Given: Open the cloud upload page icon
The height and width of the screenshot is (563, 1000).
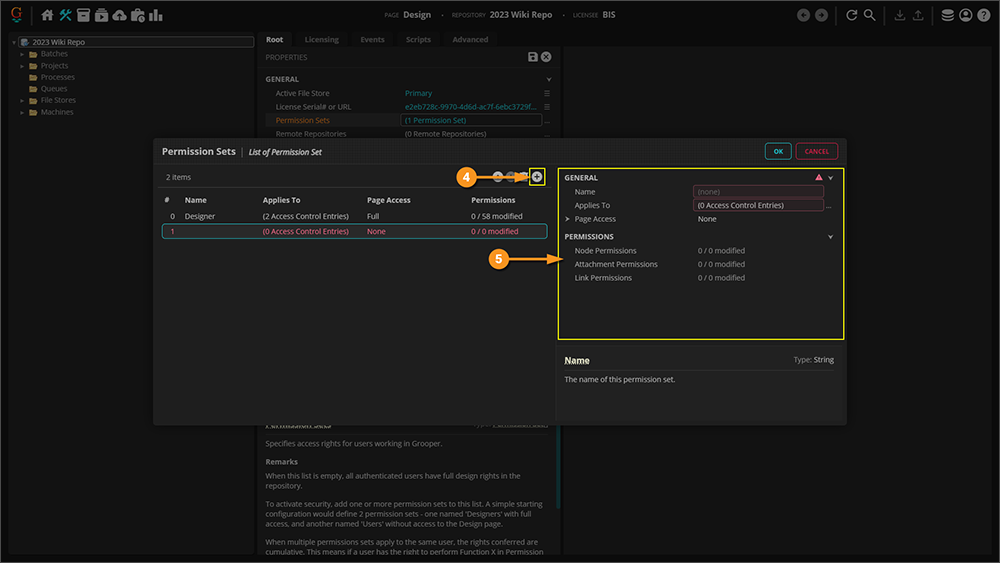Looking at the screenshot, I should coord(120,15).
